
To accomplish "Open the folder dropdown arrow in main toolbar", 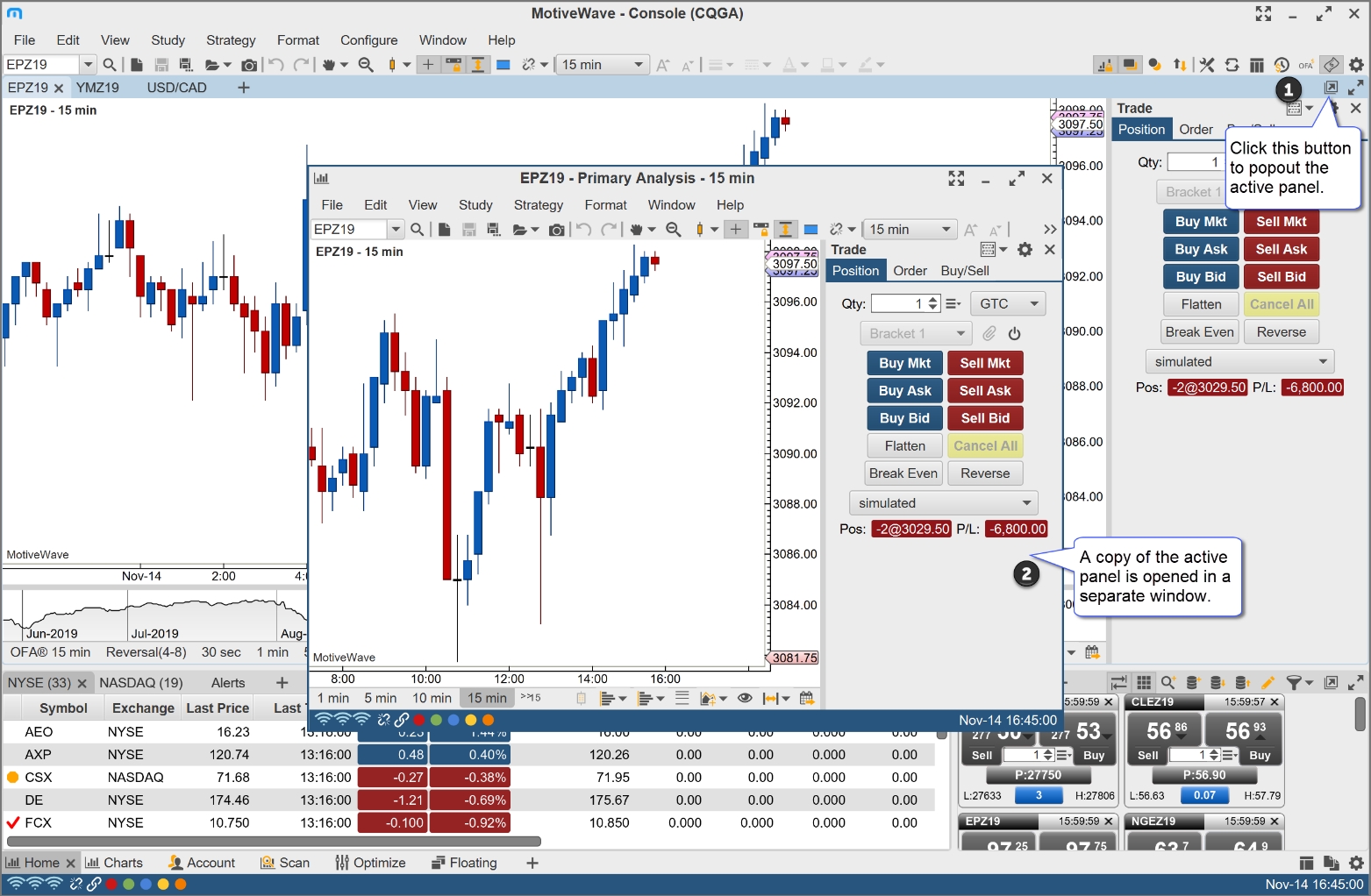I will [227, 65].
